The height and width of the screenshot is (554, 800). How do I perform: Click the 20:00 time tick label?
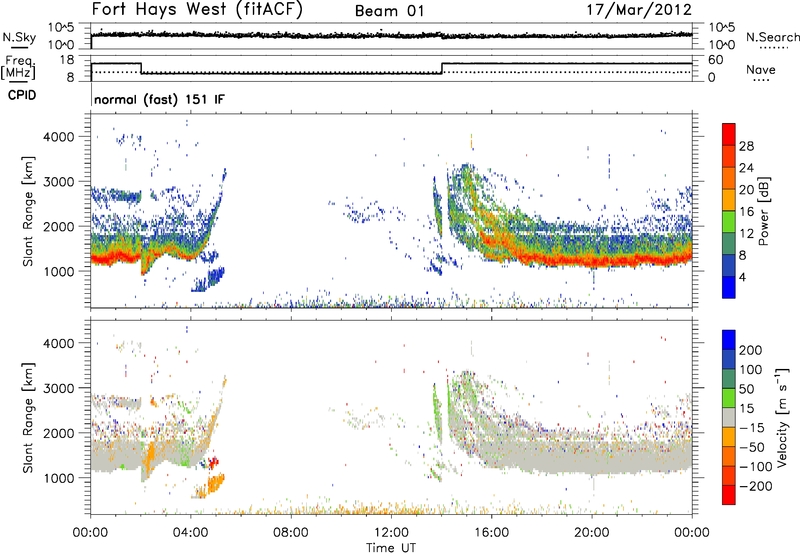pos(591,533)
